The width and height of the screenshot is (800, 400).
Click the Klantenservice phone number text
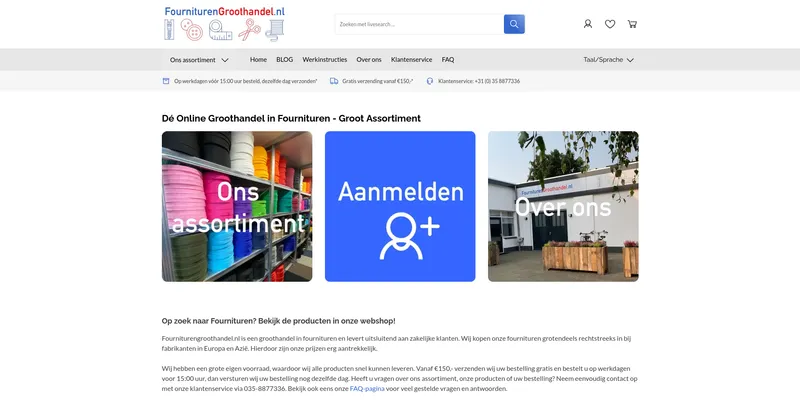pyautogui.click(x=479, y=81)
